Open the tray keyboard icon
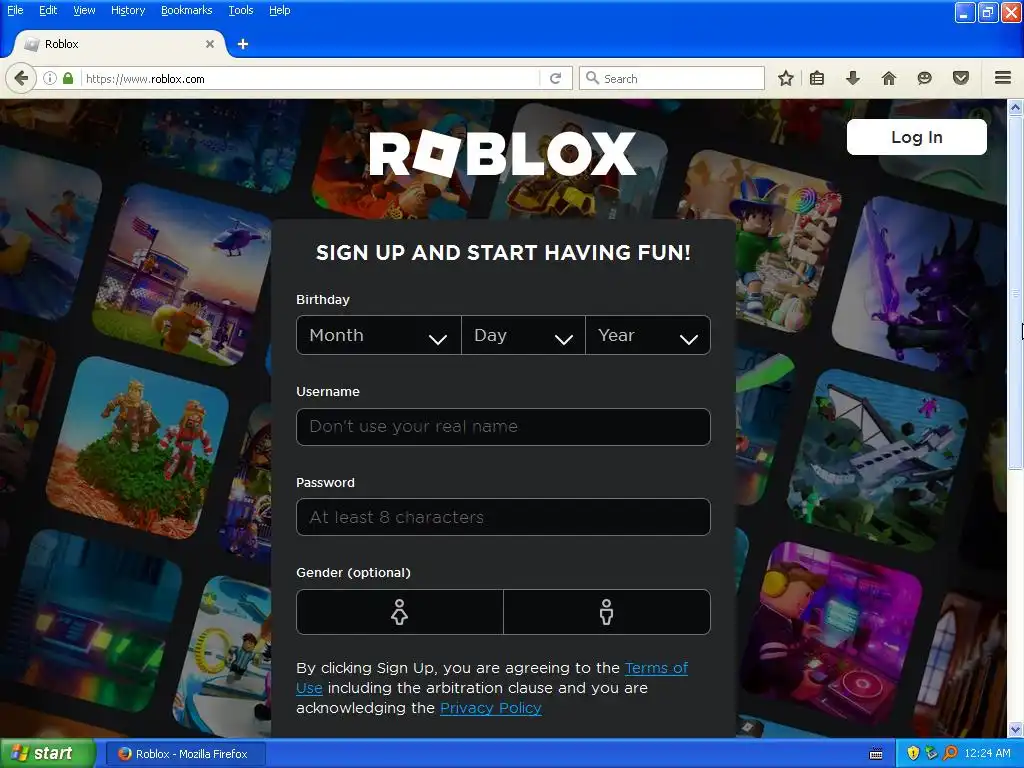The image size is (1024, 768). pyautogui.click(x=876, y=754)
